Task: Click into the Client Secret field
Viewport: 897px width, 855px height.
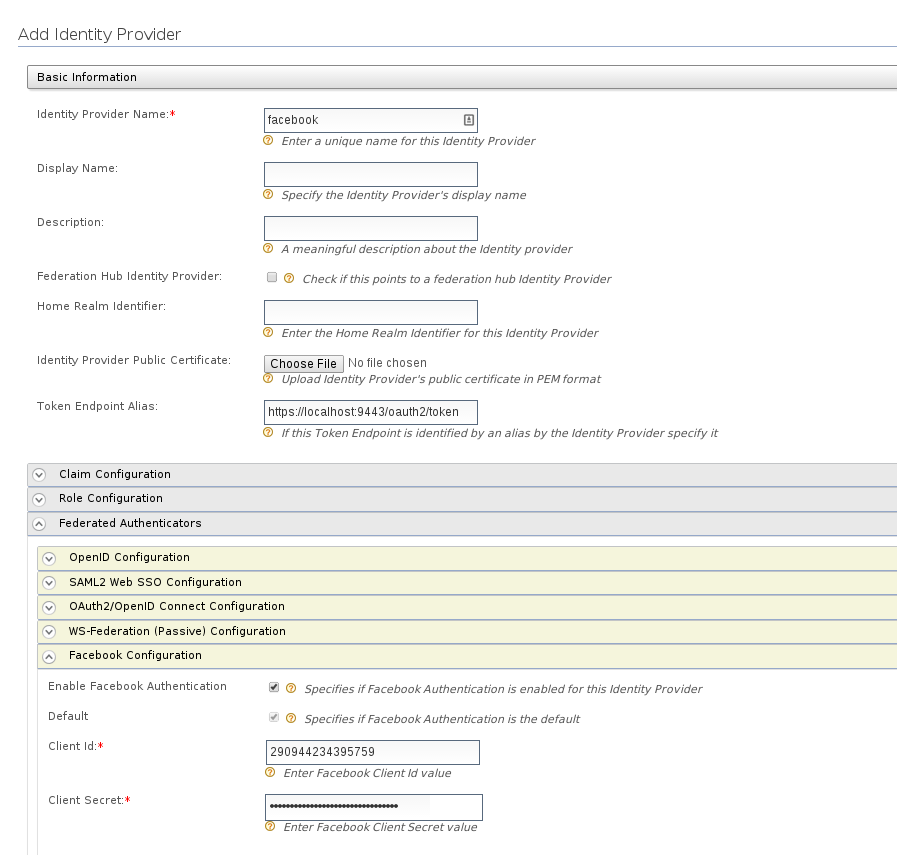Action: coord(374,807)
